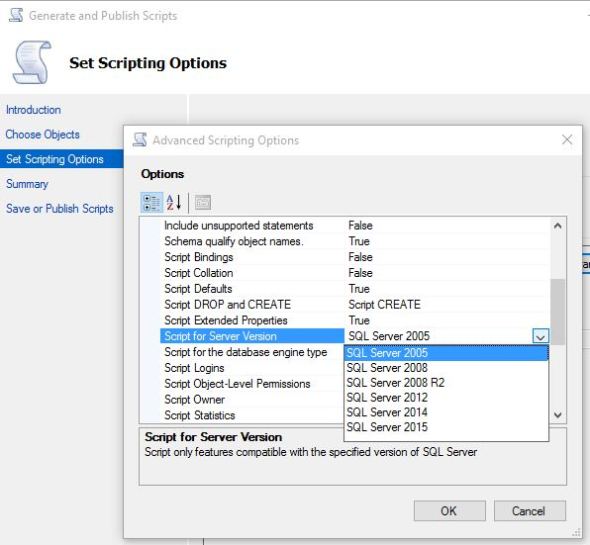Choose SQL Server 2014 from the list
Image resolution: width=590 pixels, height=545 pixels.
click(x=446, y=412)
